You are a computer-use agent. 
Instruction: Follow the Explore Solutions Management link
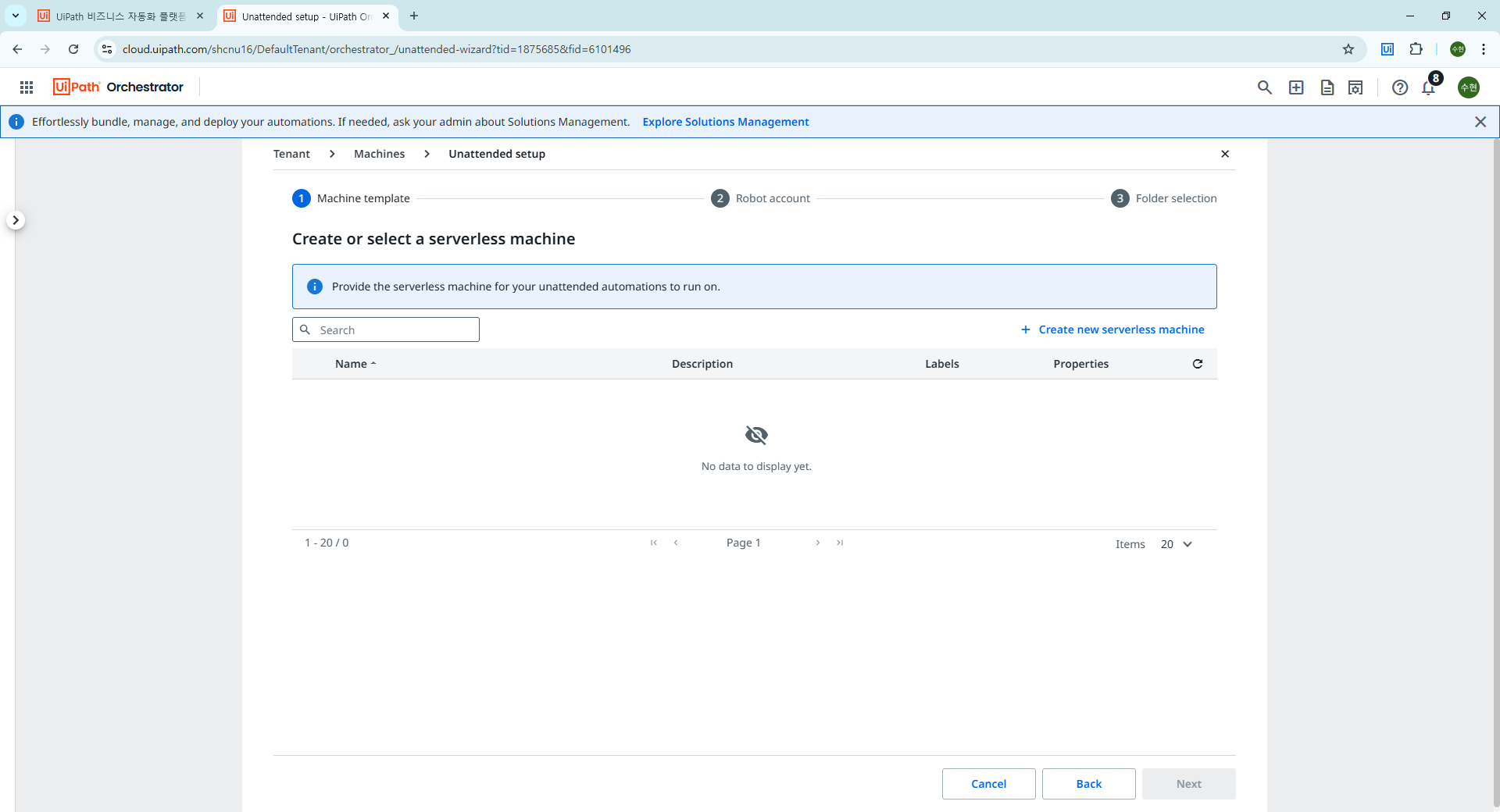point(726,122)
